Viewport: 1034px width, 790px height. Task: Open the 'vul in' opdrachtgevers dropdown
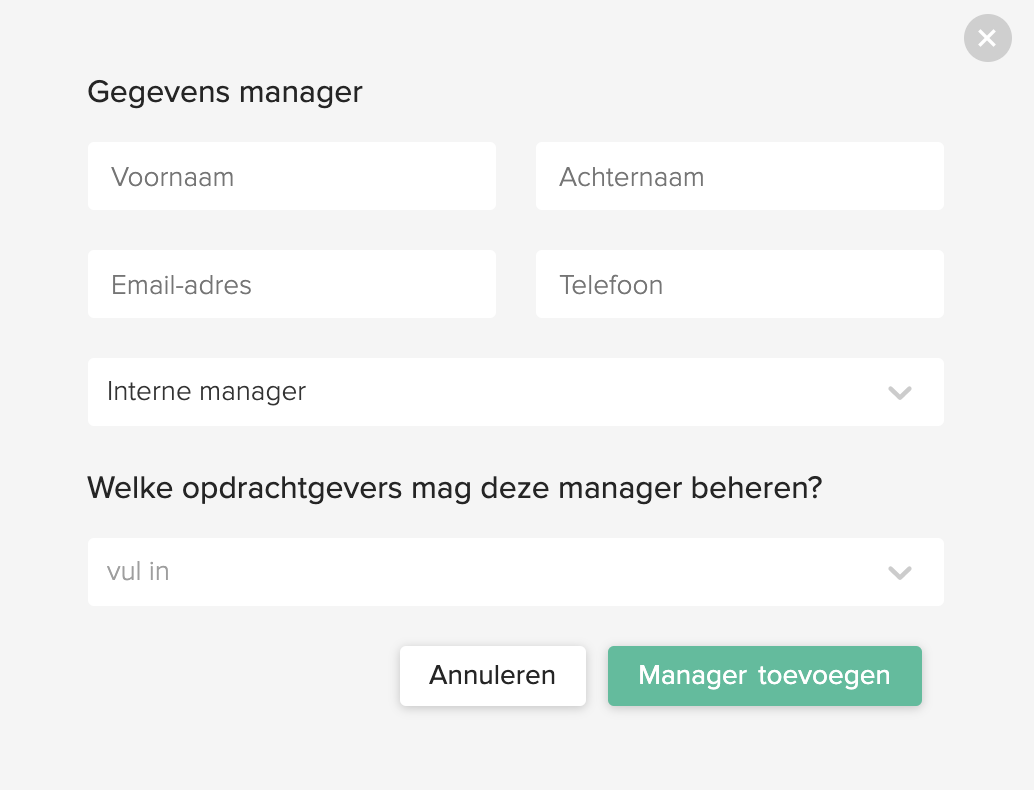tap(516, 572)
